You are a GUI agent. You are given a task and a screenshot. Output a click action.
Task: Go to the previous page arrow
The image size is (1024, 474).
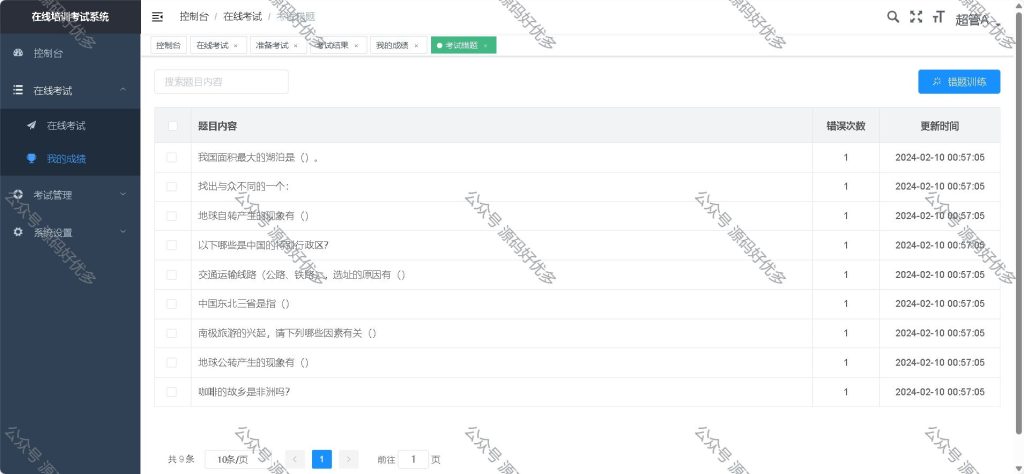[295, 460]
